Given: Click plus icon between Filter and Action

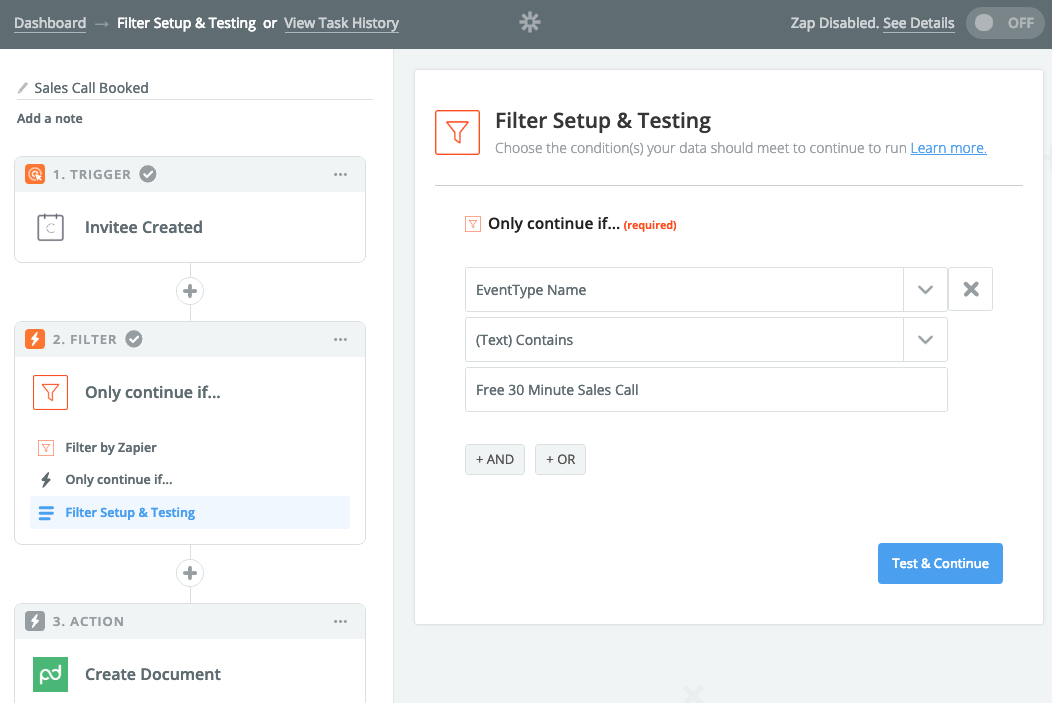Looking at the screenshot, I should pyautogui.click(x=190, y=573).
